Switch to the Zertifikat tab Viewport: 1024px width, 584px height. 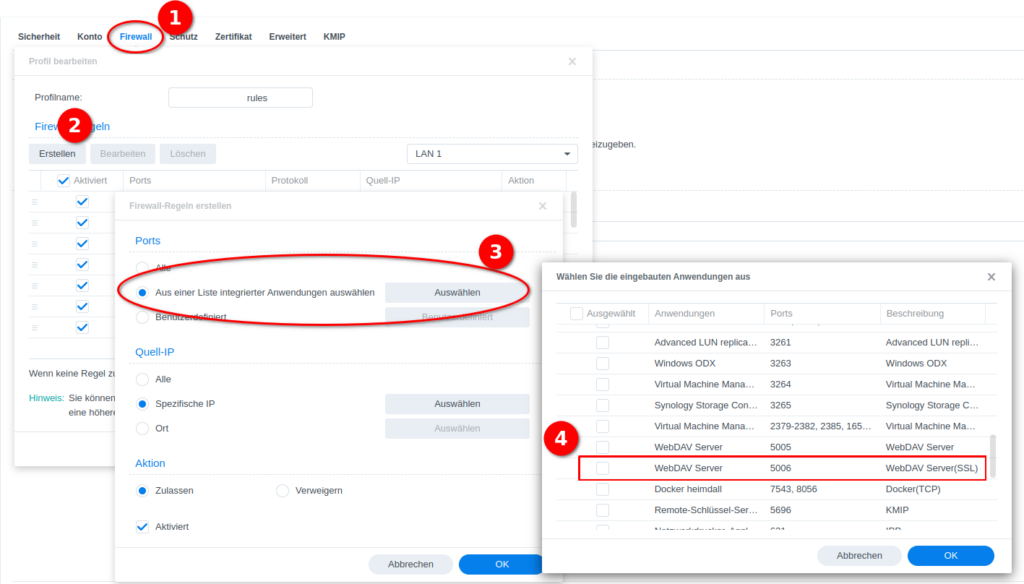pos(233,36)
